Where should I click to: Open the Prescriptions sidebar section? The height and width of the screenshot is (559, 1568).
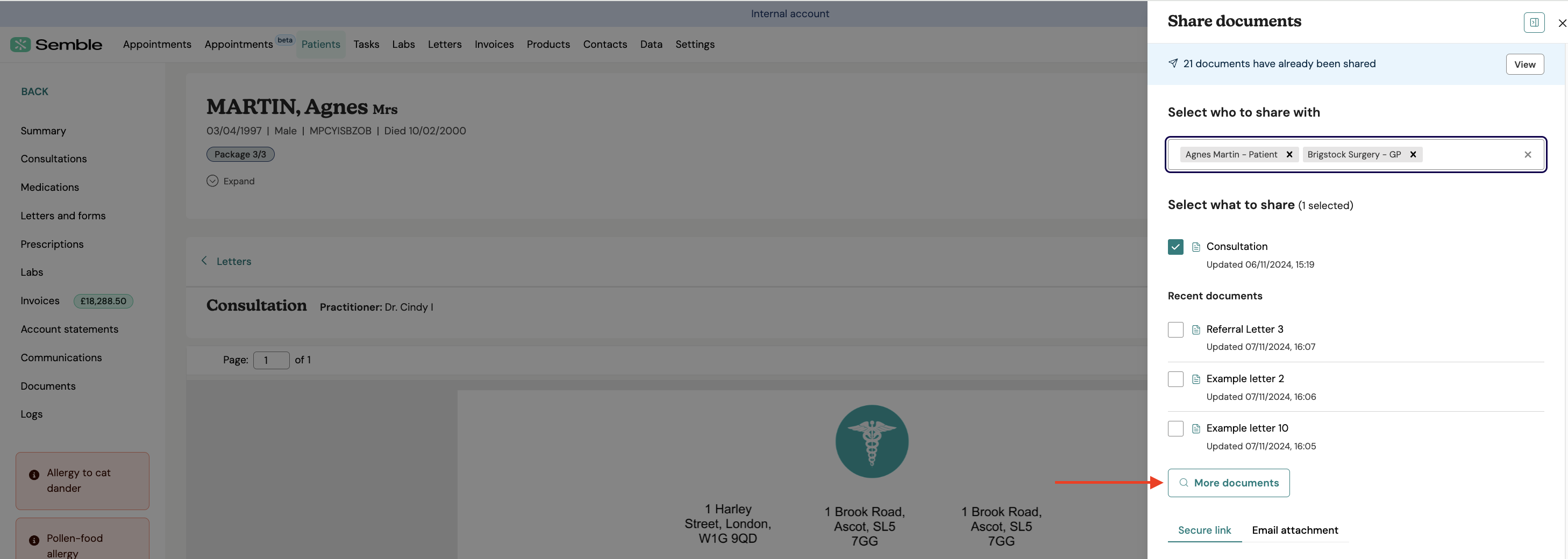coord(52,245)
